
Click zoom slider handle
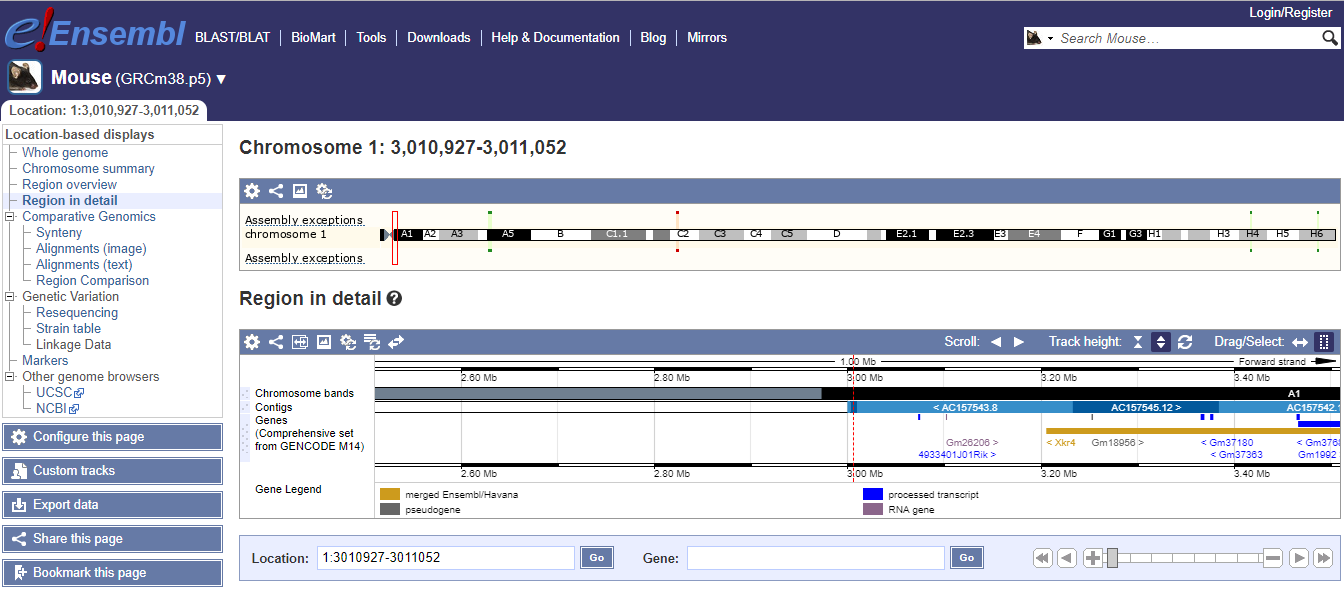1112,558
